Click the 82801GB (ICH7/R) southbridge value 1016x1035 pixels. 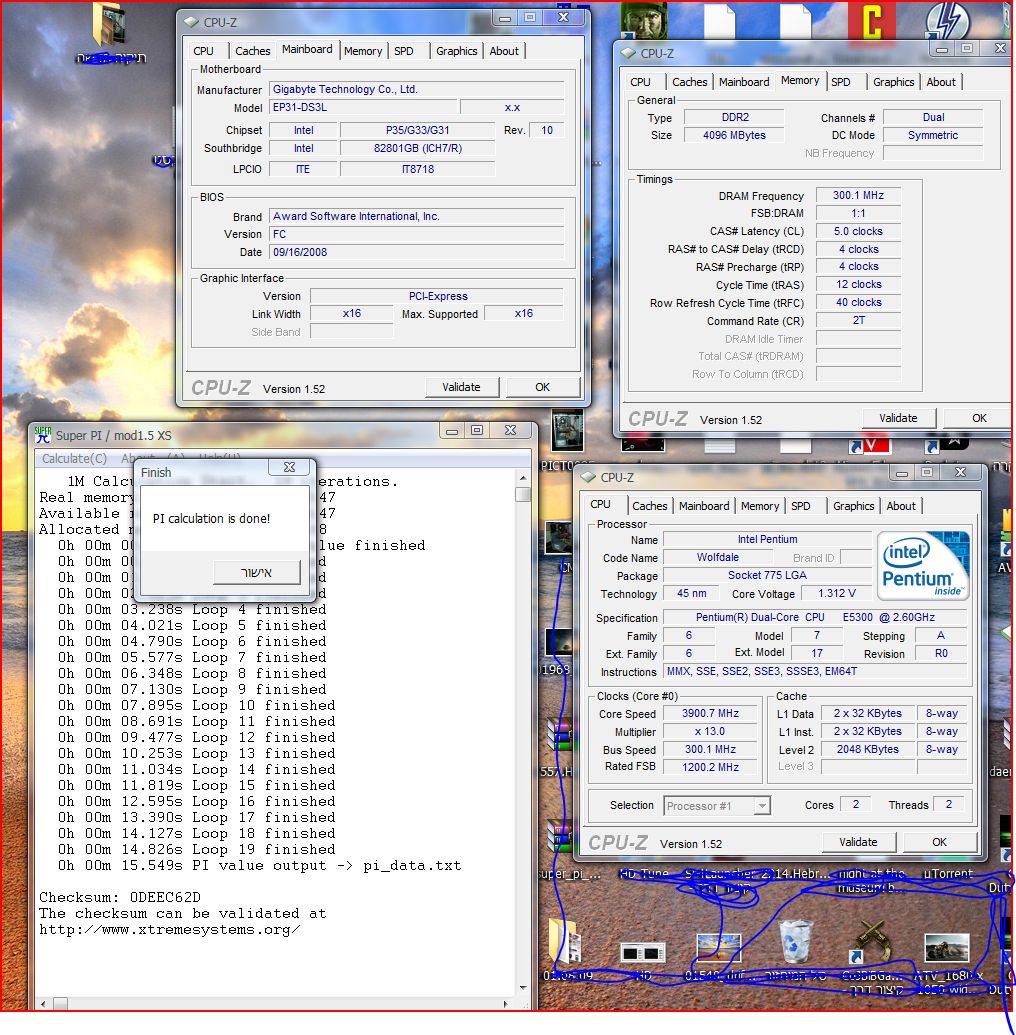pyautogui.click(x=417, y=148)
